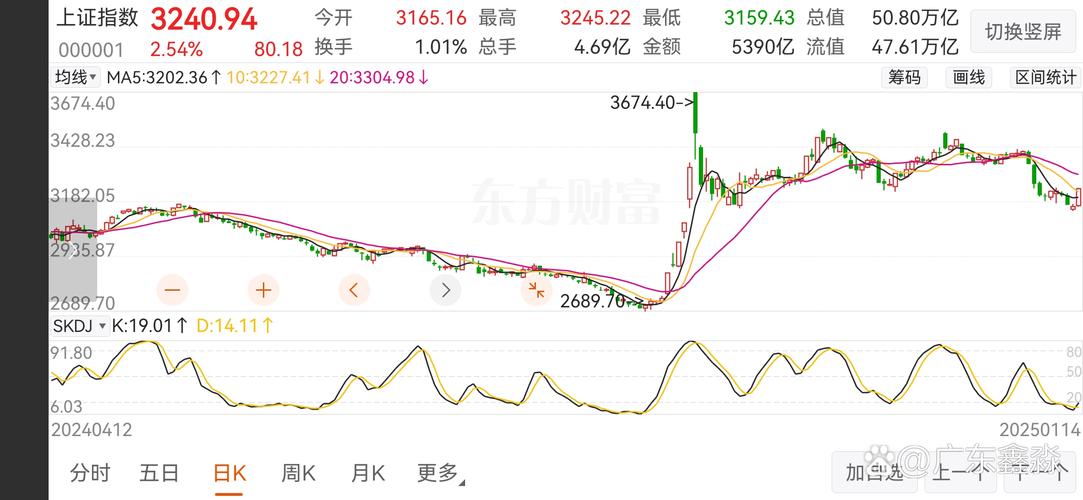Shift chart right with arrow icon
This screenshot has height=500, width=1083.
445,290
